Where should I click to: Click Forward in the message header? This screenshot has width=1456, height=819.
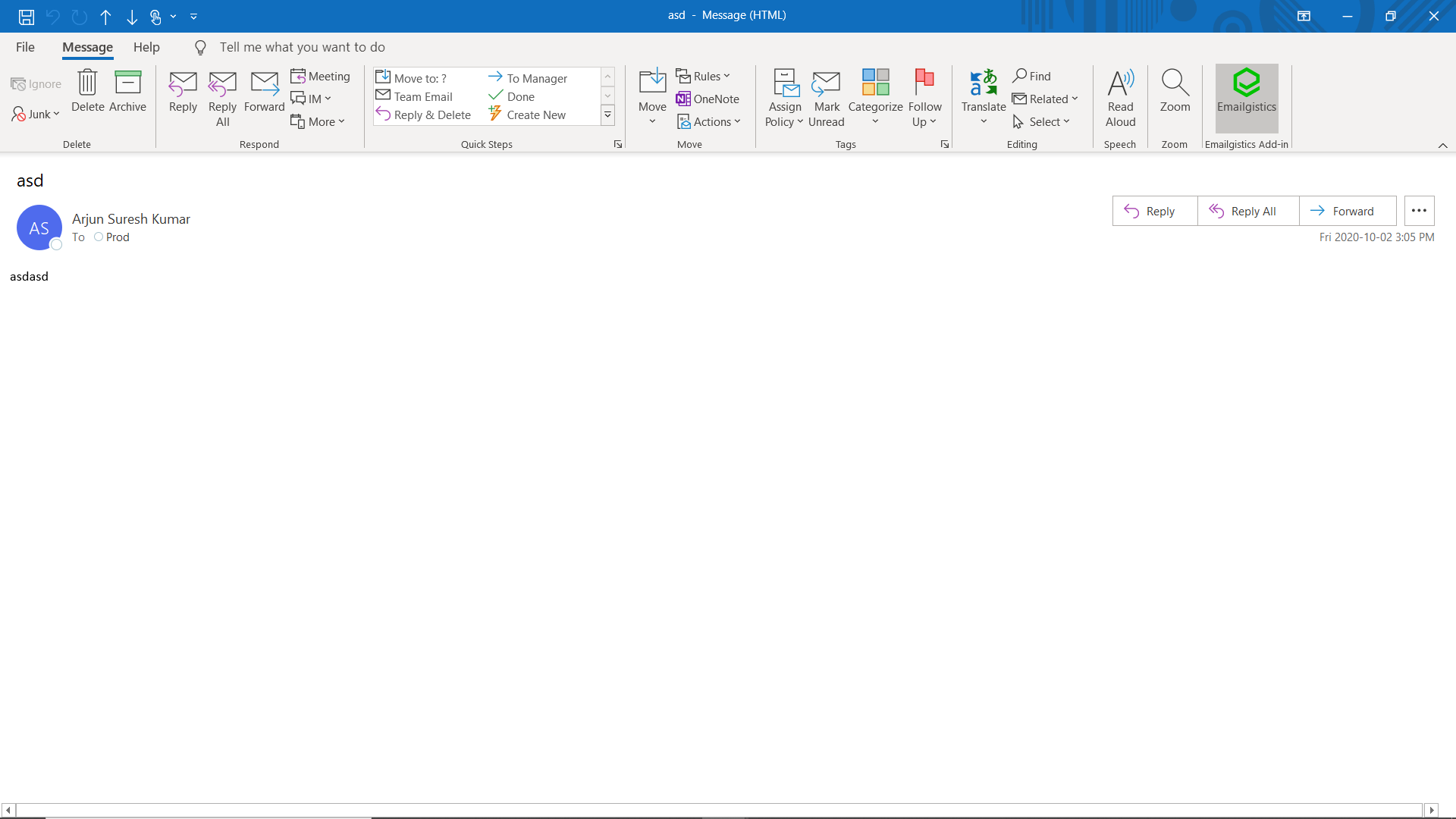(1347, 211)
